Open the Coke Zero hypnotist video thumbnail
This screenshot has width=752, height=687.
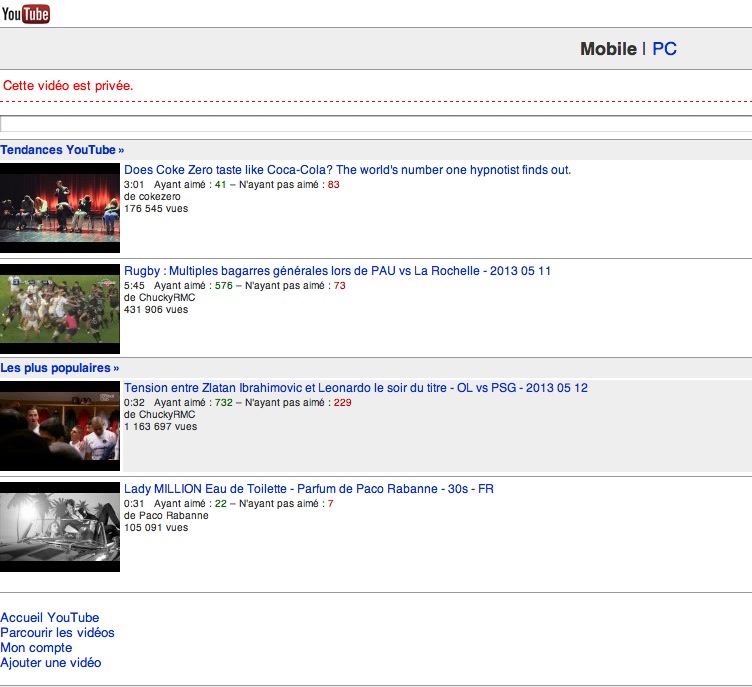(x=60, y=208)
